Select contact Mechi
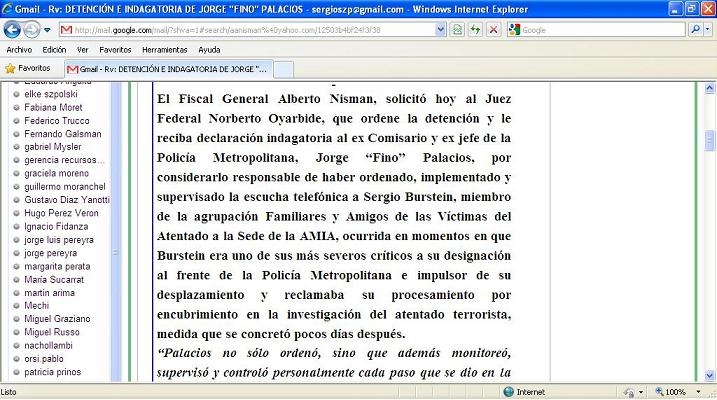The height and width of the screenshot is (400, 717). tap(37, 305)
